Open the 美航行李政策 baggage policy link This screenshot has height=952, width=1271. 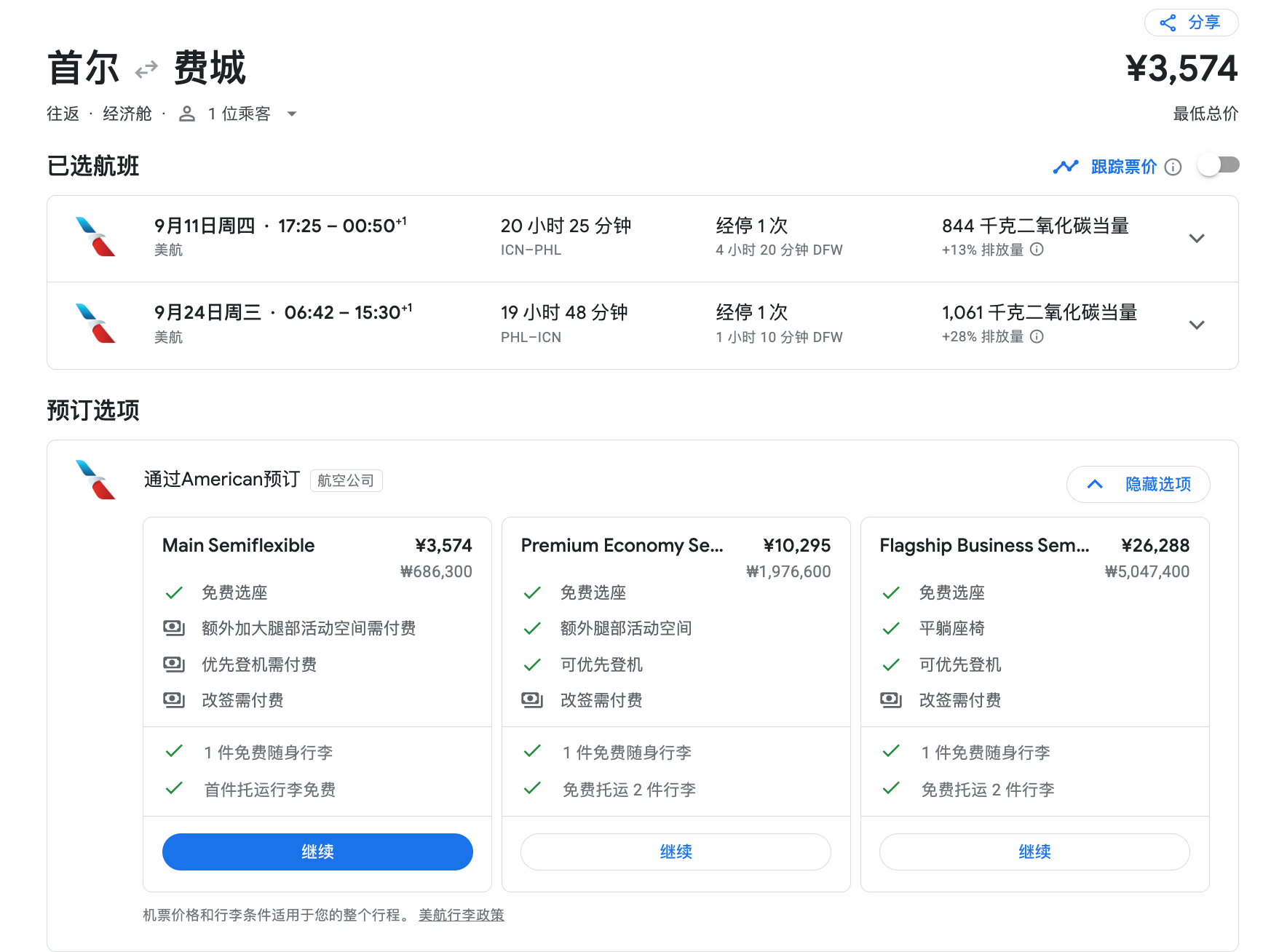pos(461,915)
